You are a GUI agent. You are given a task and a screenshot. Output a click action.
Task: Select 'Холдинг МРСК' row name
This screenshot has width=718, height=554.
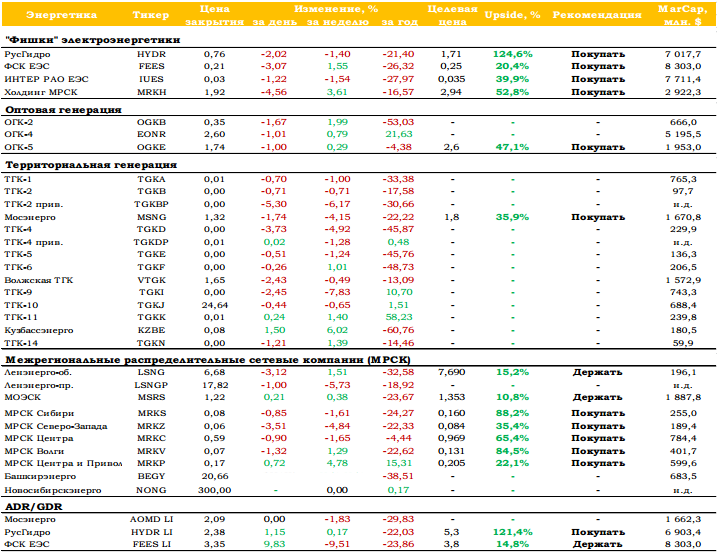pos(41,92)
